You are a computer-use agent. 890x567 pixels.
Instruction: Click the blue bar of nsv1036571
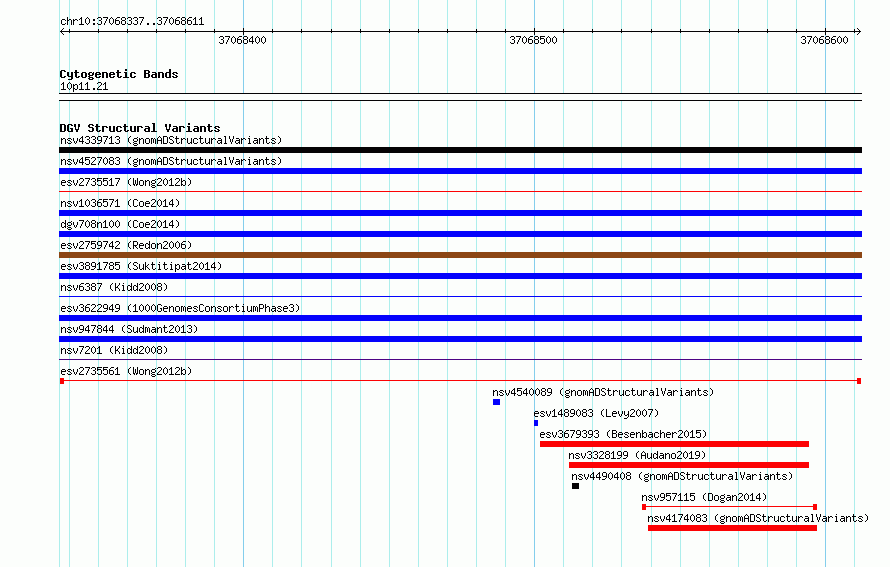tap(460, 213)
